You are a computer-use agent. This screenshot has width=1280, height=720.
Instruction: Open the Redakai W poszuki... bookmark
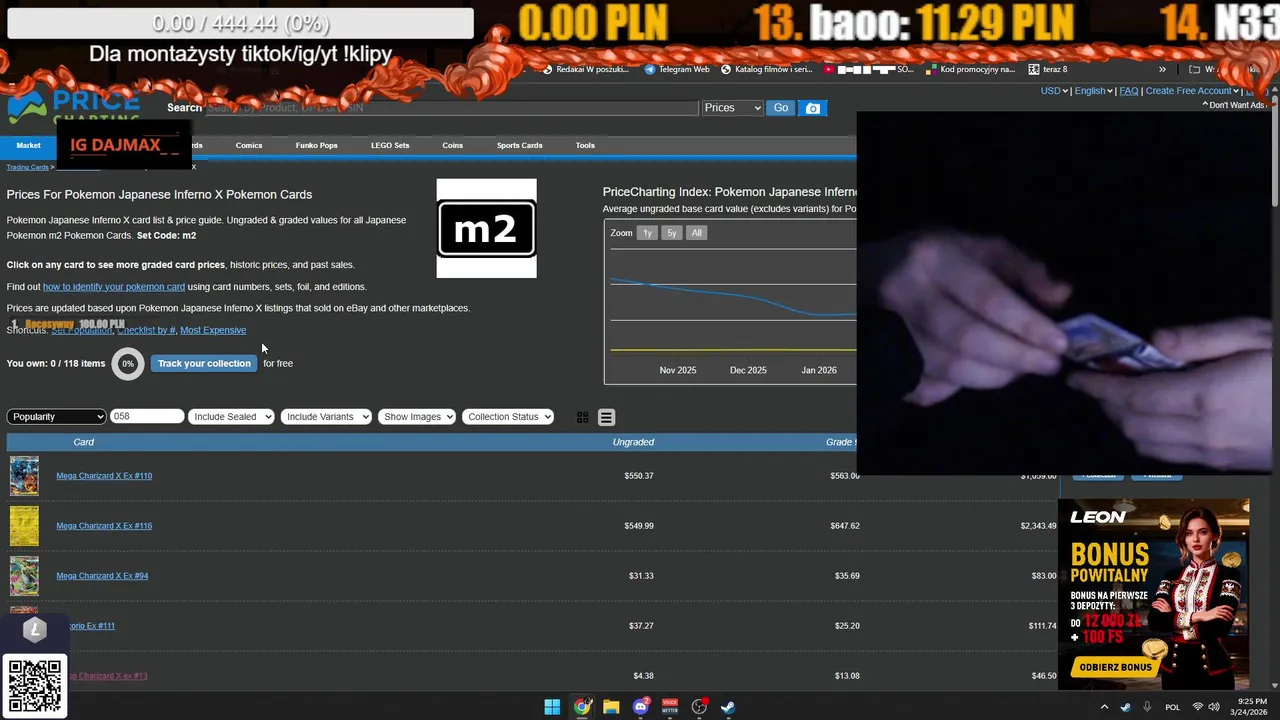click(x=586, y=69)
